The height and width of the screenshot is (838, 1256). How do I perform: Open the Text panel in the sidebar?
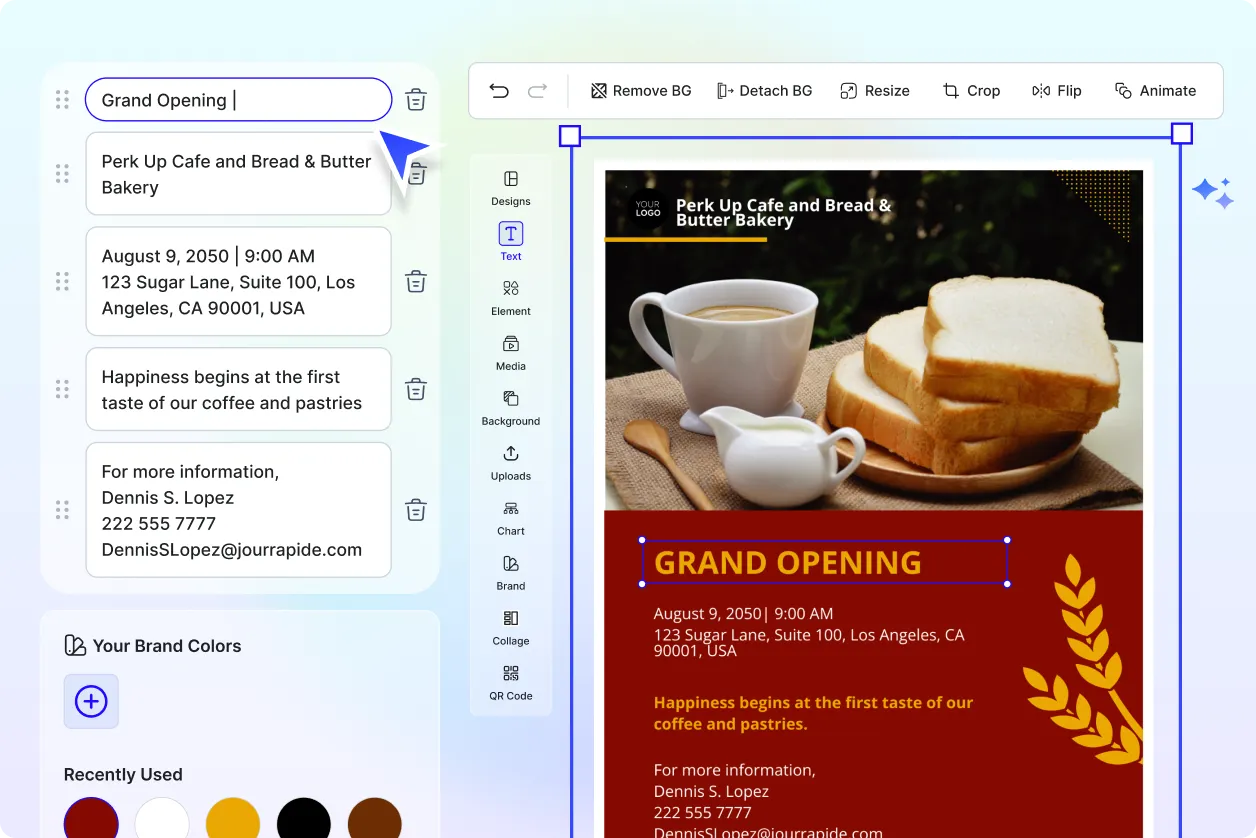(x=510, y=240)
